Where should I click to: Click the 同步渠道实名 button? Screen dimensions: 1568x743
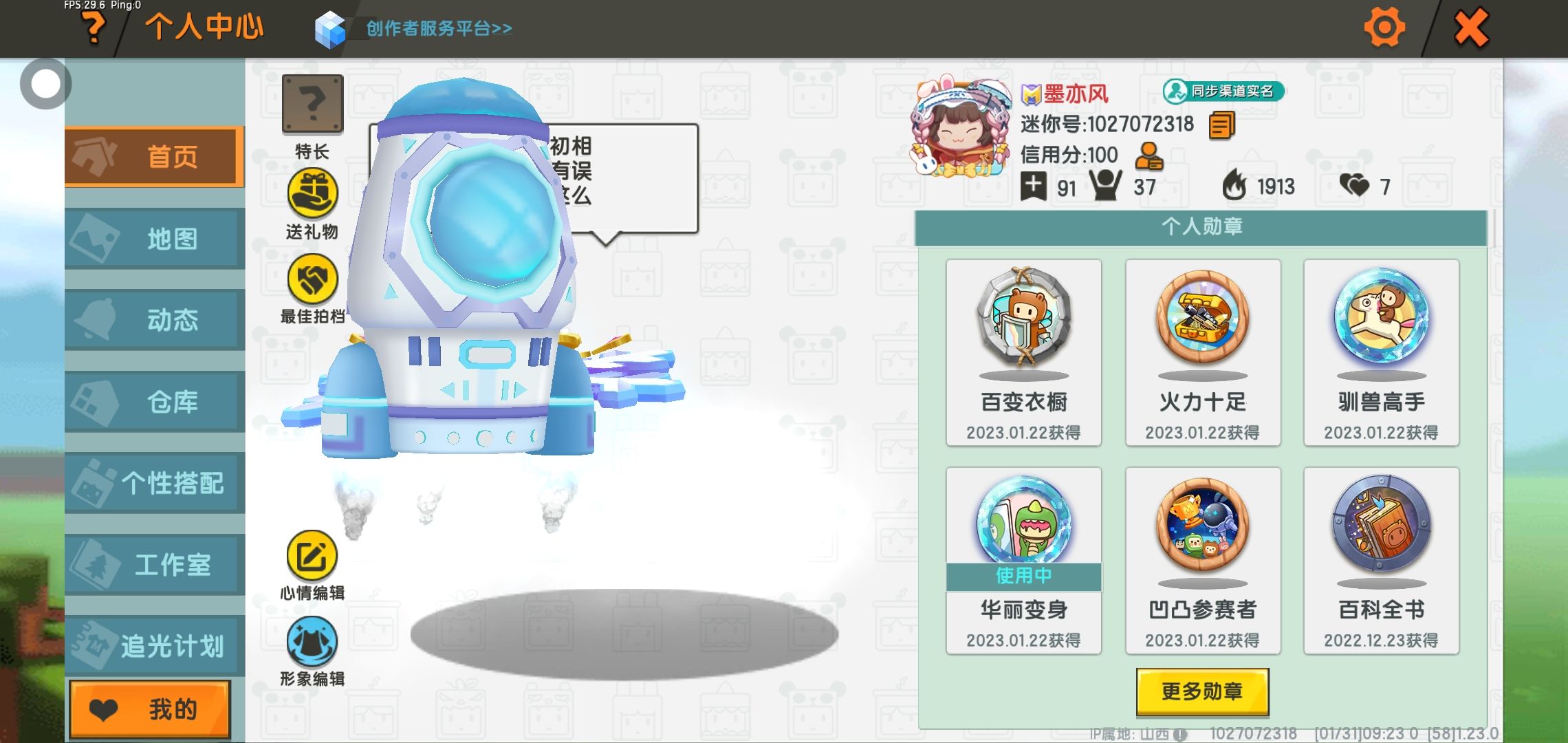pos(1223,91)
